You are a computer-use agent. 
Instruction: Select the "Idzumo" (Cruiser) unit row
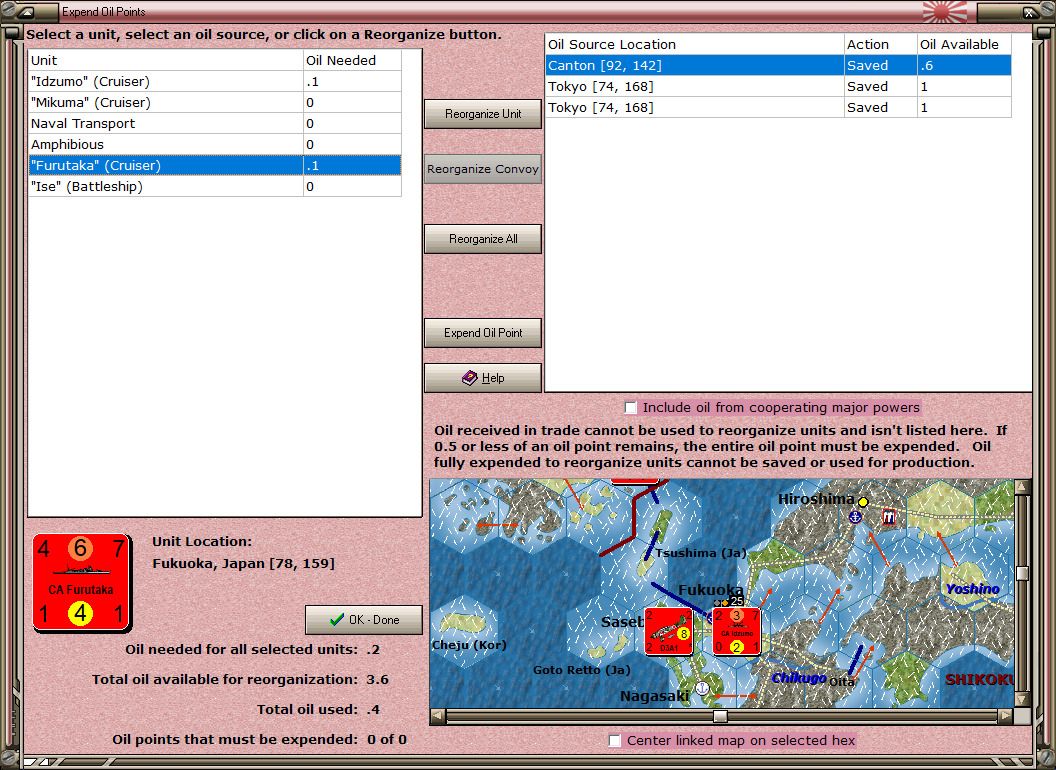tap(215, 82)
